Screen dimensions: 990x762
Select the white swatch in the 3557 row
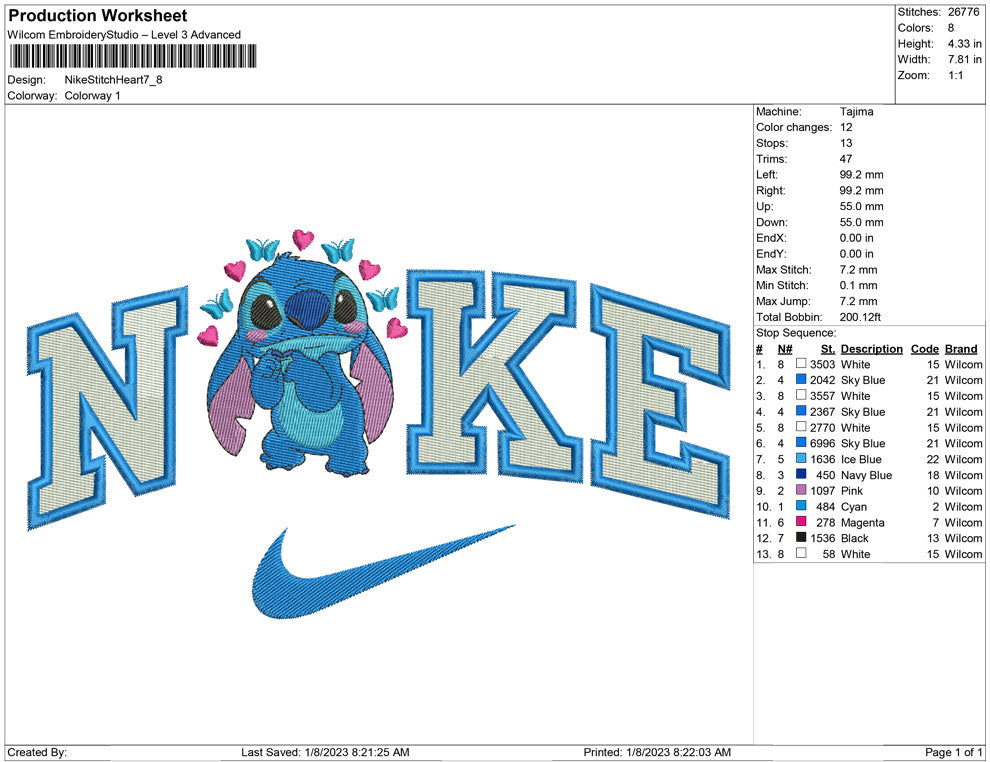click(801, 395)
